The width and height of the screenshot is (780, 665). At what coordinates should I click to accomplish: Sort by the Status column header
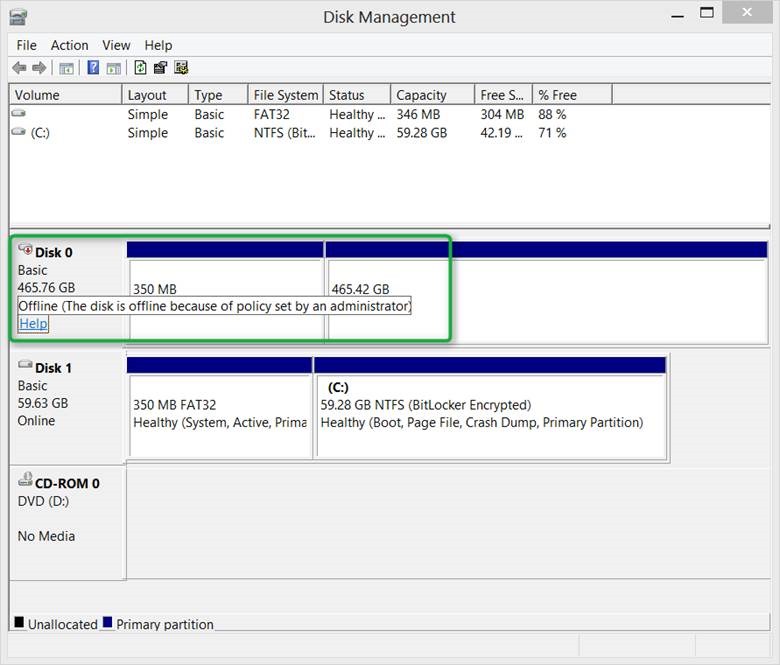point(357,95)
